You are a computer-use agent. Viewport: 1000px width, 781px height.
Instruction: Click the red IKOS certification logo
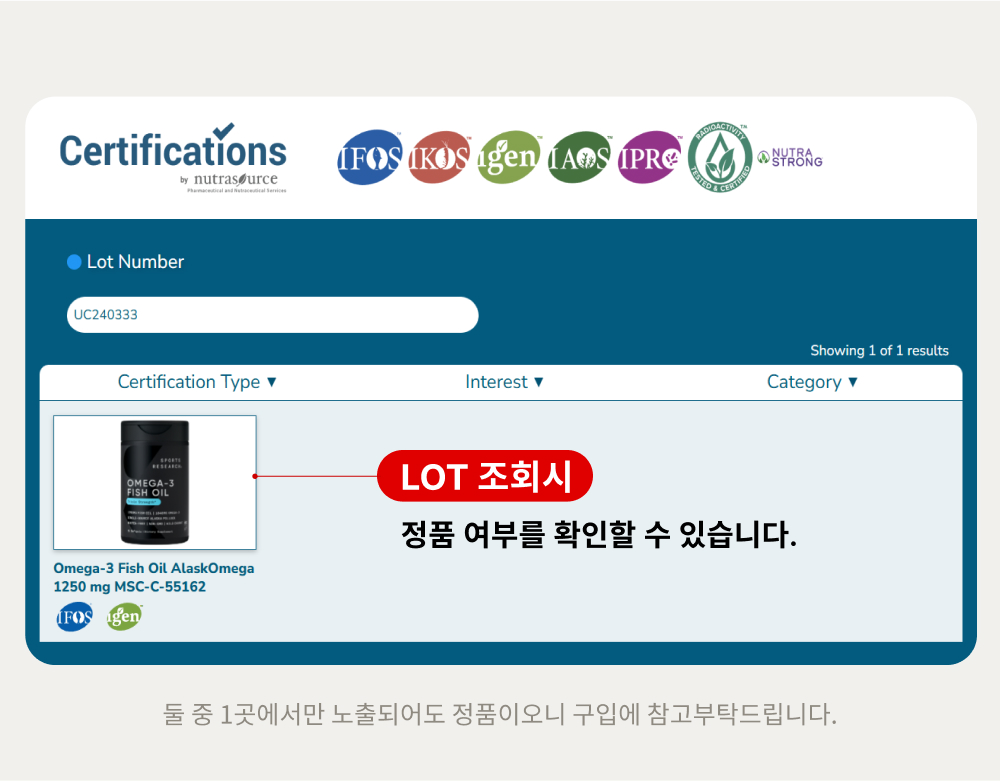(439, 157)
